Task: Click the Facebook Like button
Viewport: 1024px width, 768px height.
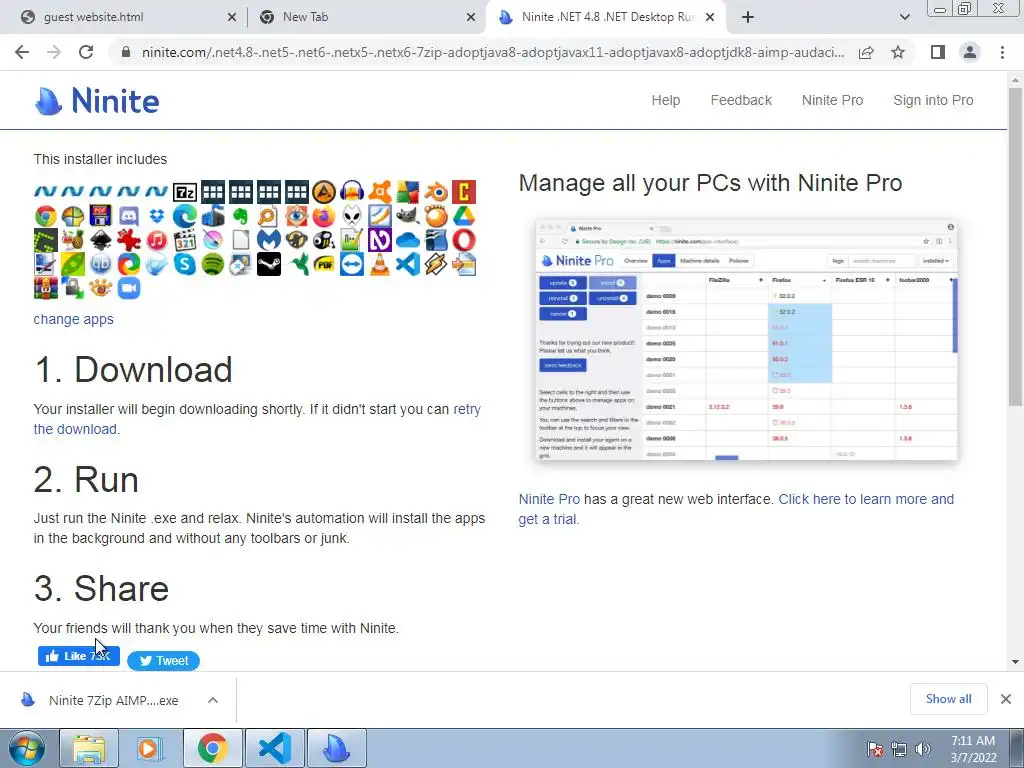Action: pyautogui.click(x=78, y=656)
